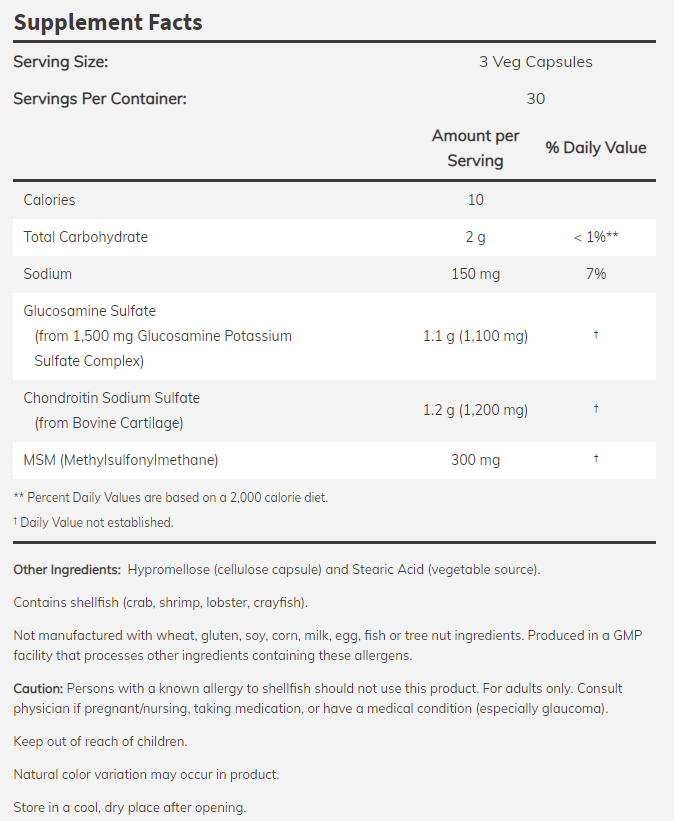This screenshot has height=821, width=674.
Task: Click the Chondroitin Sodium Sulfate ingredient name
Action: [112, 398]
